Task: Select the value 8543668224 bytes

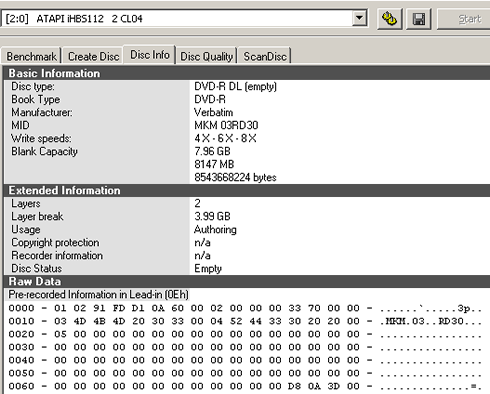Action: tap(235, 177)
